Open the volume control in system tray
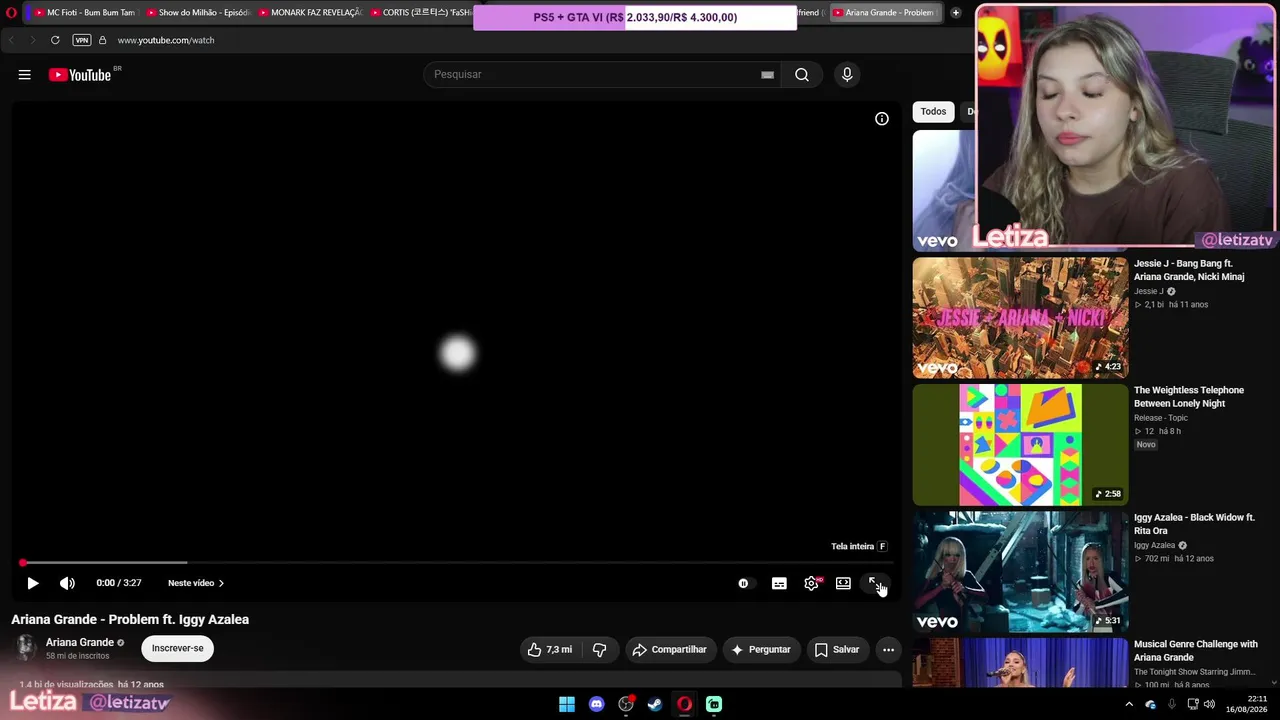Viewport: 1280px width, 720px height. click(1209, 704)
